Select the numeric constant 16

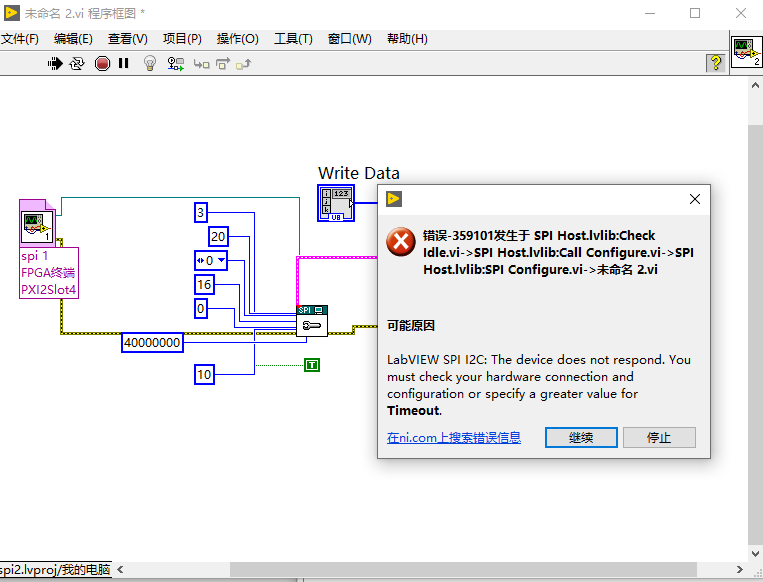[x=204, y=284]
